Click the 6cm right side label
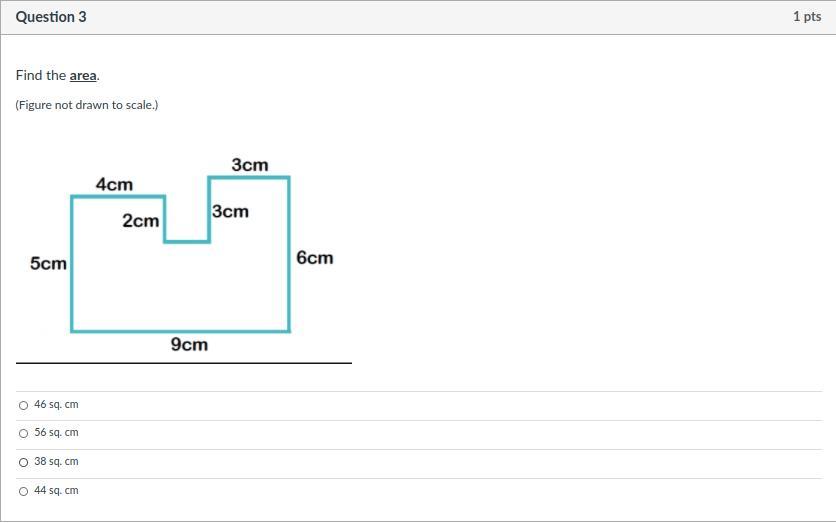The height and width of the screenshot is (523, 836). click(314, 258)
